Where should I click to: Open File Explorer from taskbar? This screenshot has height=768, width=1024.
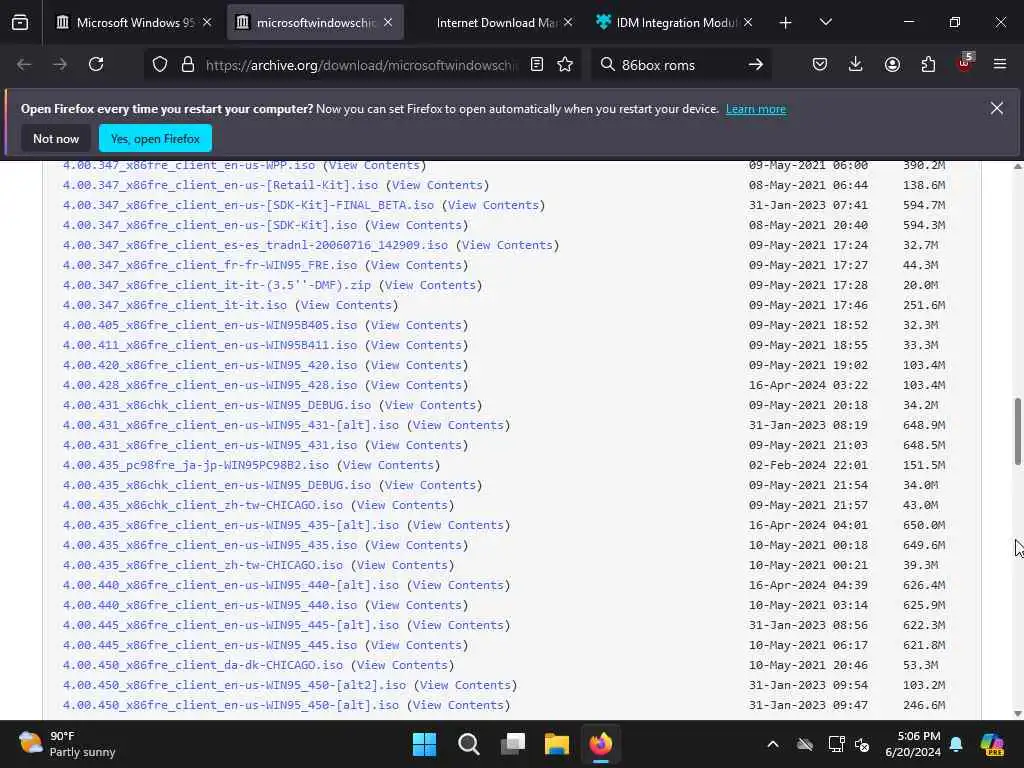556,744
